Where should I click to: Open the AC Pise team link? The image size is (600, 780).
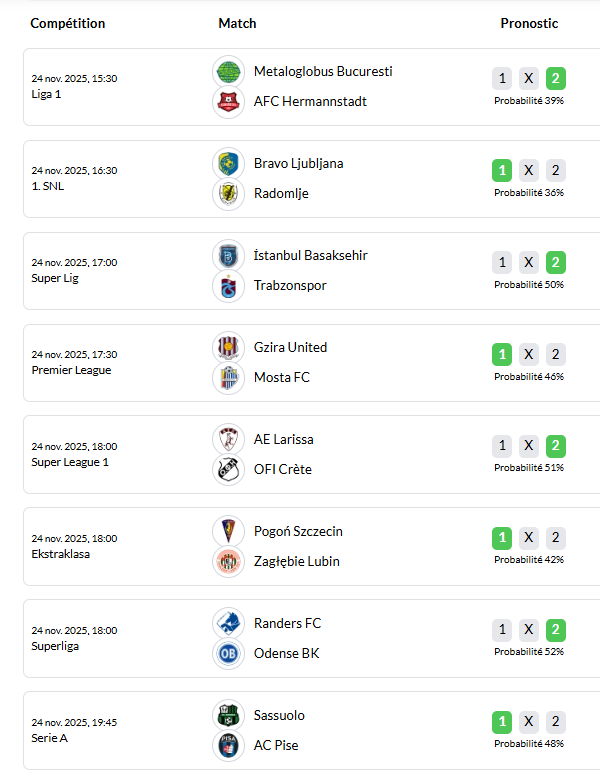(x=276, y=745)
